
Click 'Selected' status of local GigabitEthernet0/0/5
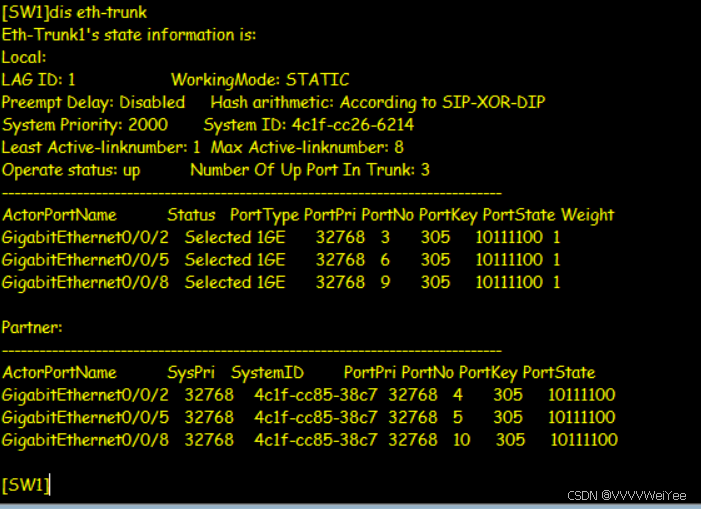(218, 260)
